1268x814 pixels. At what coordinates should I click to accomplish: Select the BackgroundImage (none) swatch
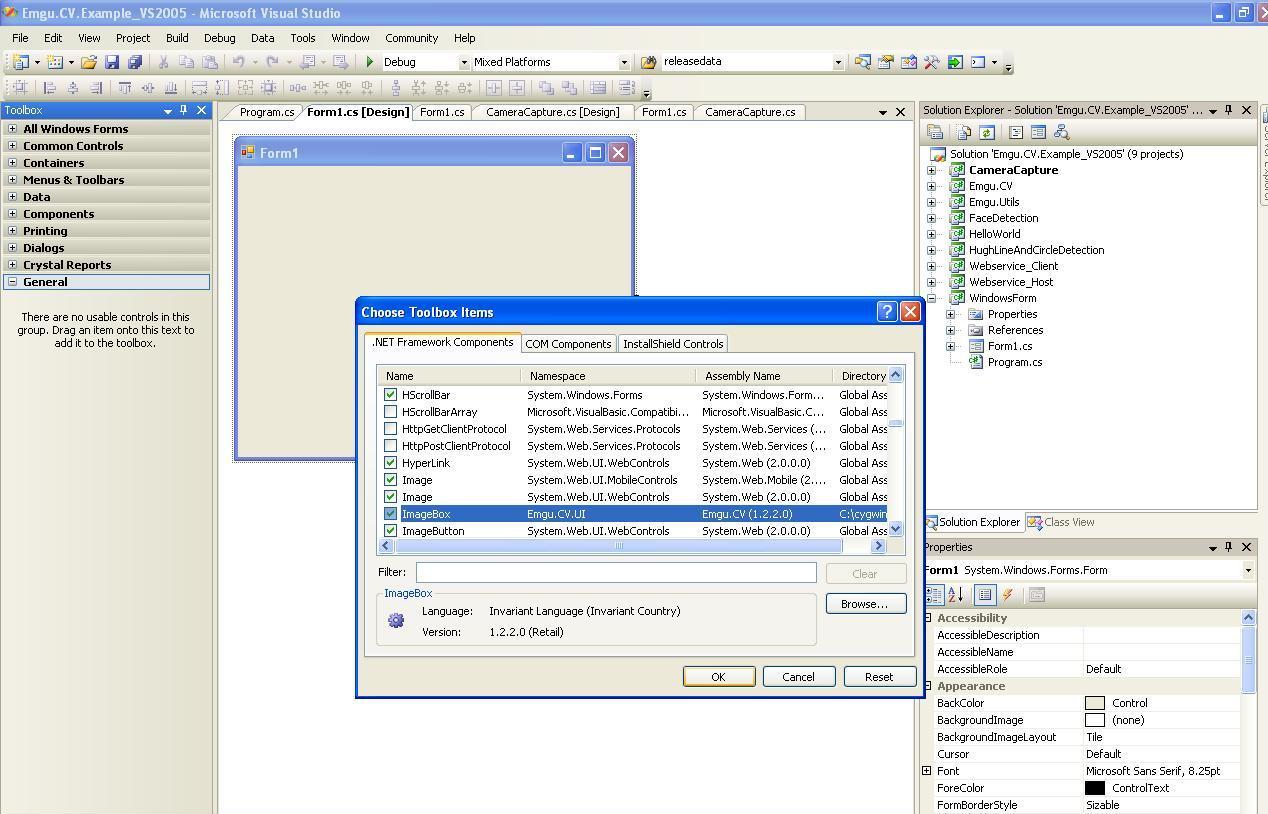point(1095,720)
